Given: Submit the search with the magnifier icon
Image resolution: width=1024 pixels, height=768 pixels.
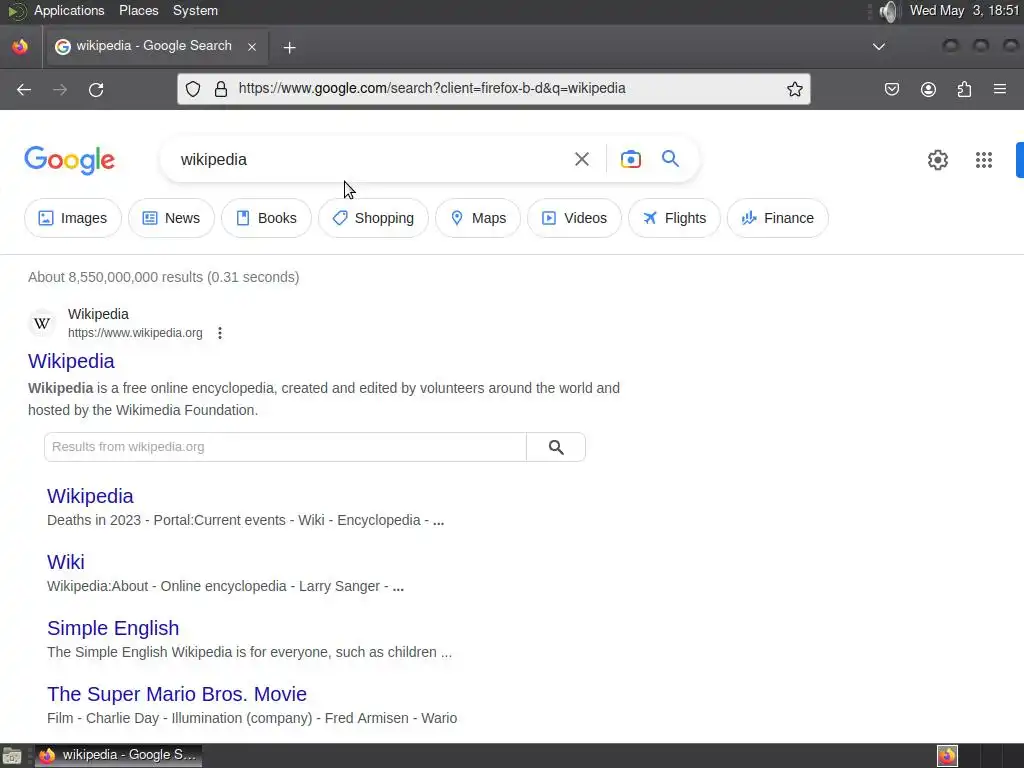Looking at the screenshot, I should coord(670,158).
